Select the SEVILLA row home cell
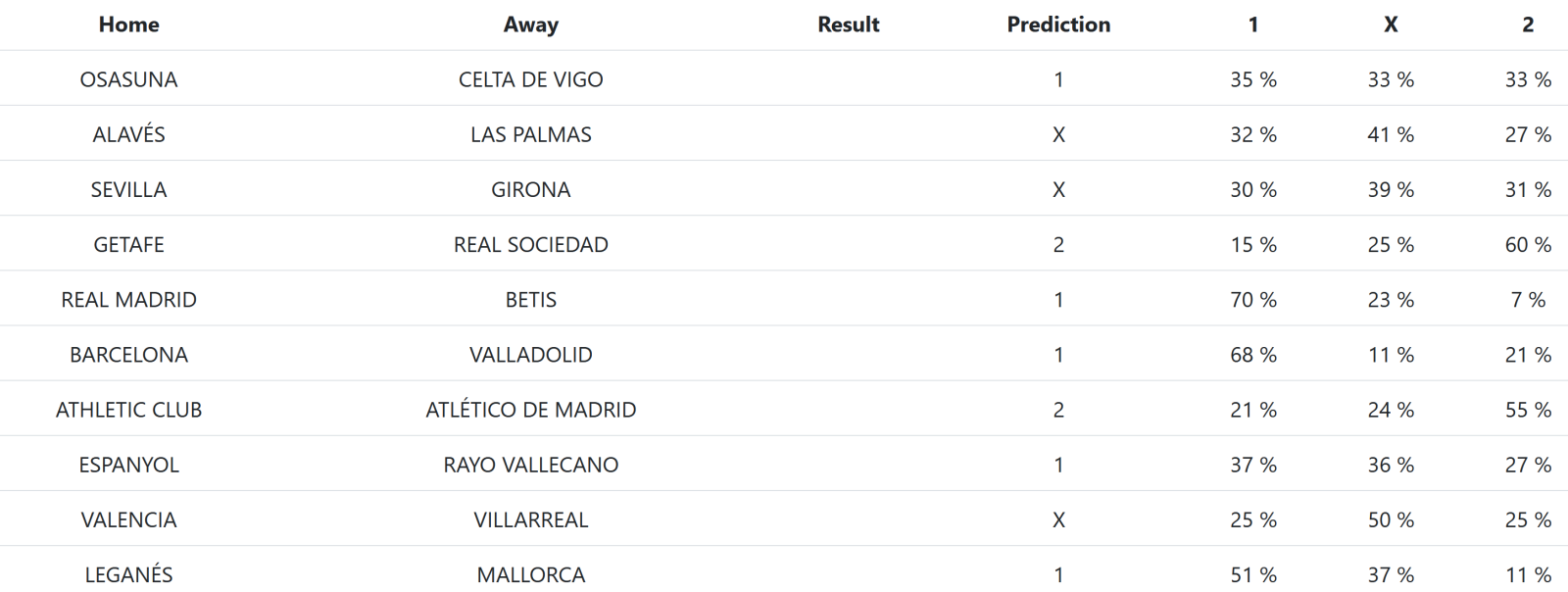1568x592 pixels. click(x=128, y=189)
